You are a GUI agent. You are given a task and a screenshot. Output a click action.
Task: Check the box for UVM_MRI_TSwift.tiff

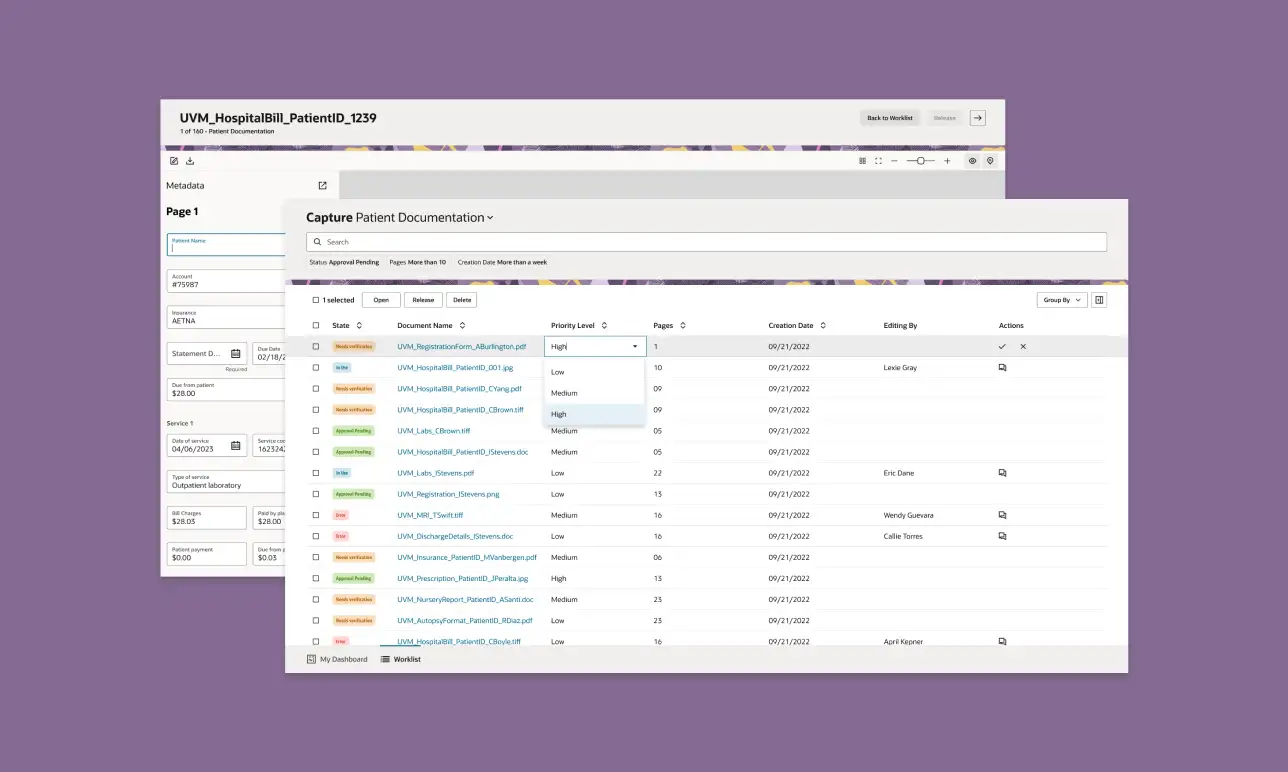(x=316, y=515)
